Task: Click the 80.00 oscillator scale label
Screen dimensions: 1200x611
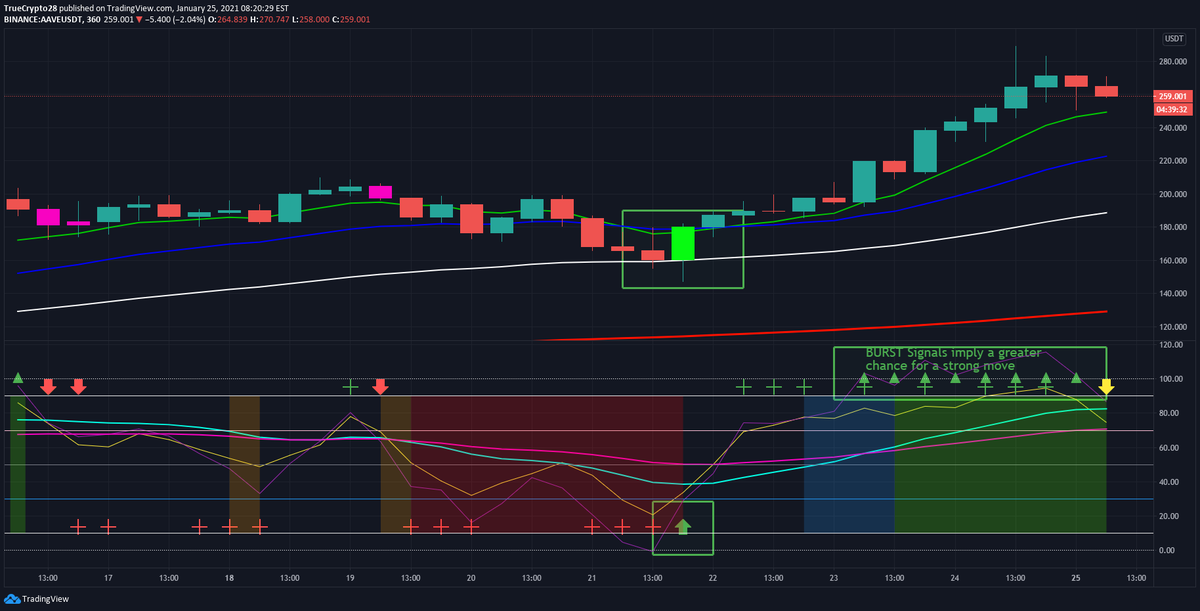Action: (1171, 413)
